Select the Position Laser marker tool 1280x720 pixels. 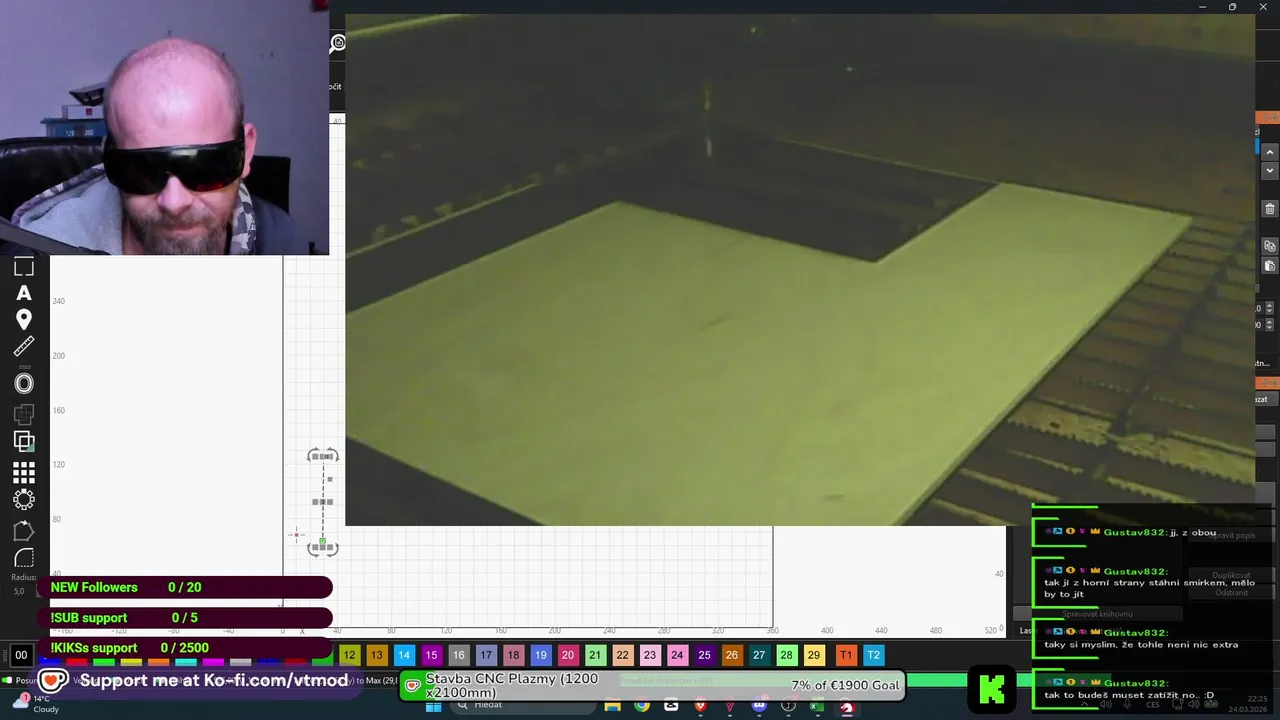point(24,319)
